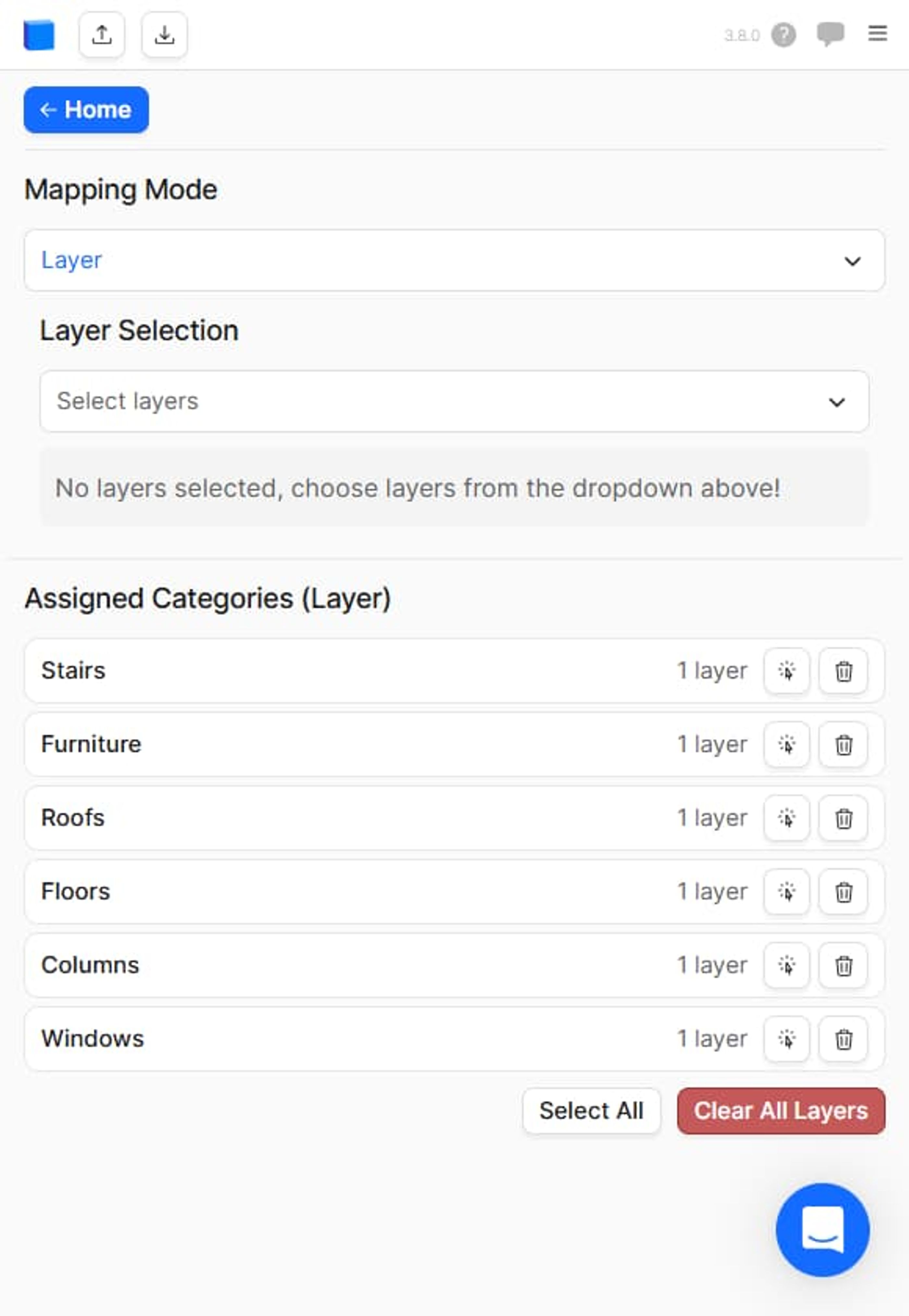The width and height of the screenshot is (909, 1316).
Task: Click '1 layer' count in Stairs row
Action: coord(712,671)
